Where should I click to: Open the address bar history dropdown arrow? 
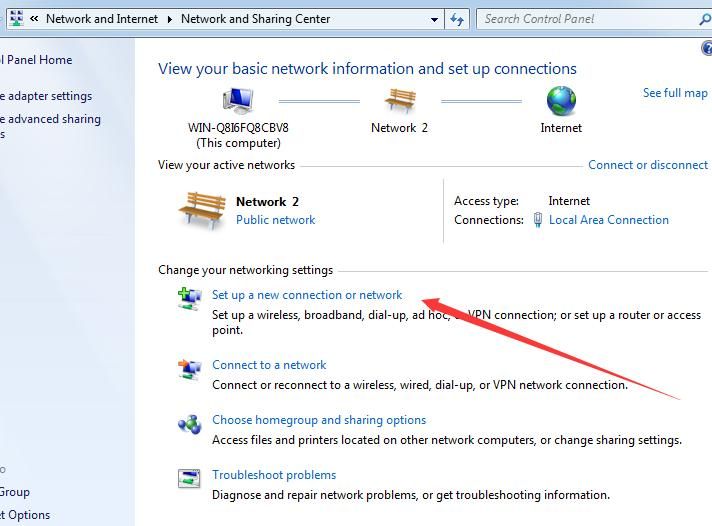(434, 20)
